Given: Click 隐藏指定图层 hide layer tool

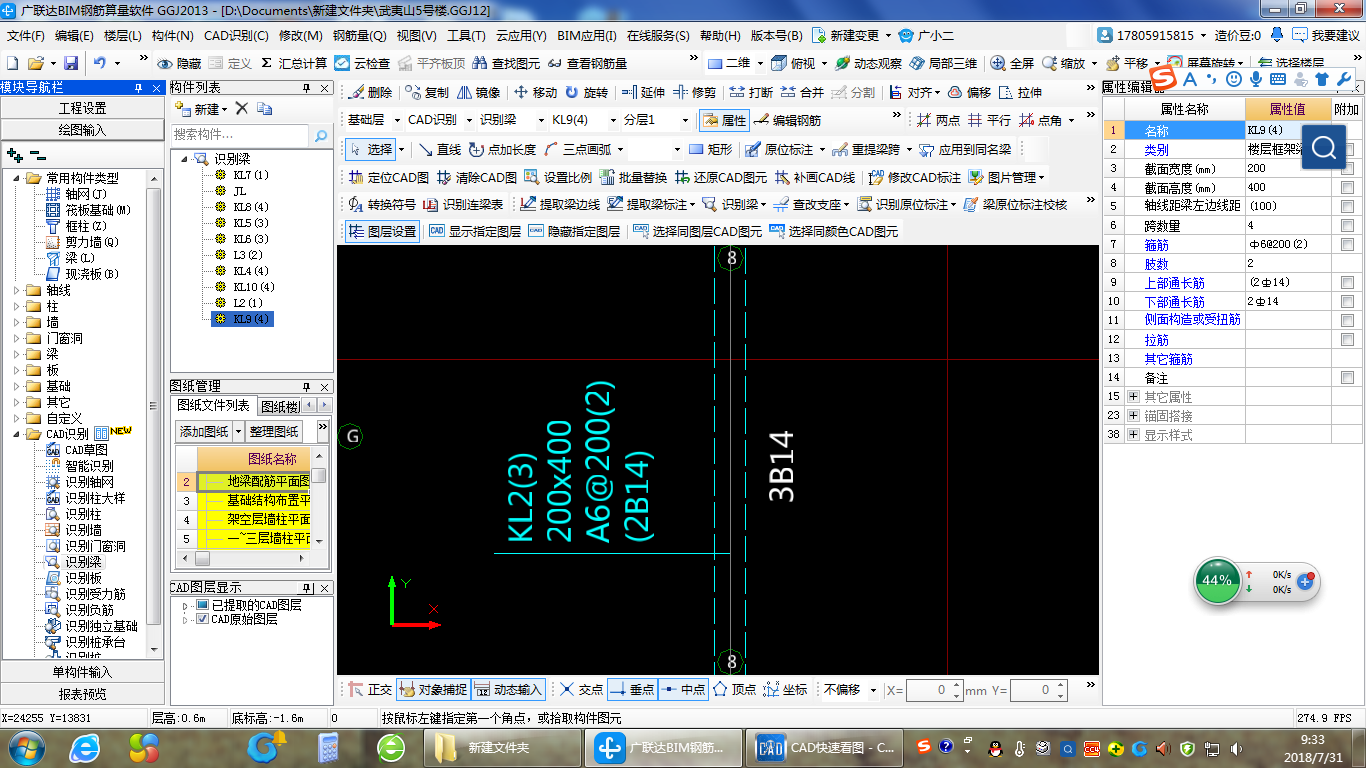Looking at the screenshot, I should [574, 231].
